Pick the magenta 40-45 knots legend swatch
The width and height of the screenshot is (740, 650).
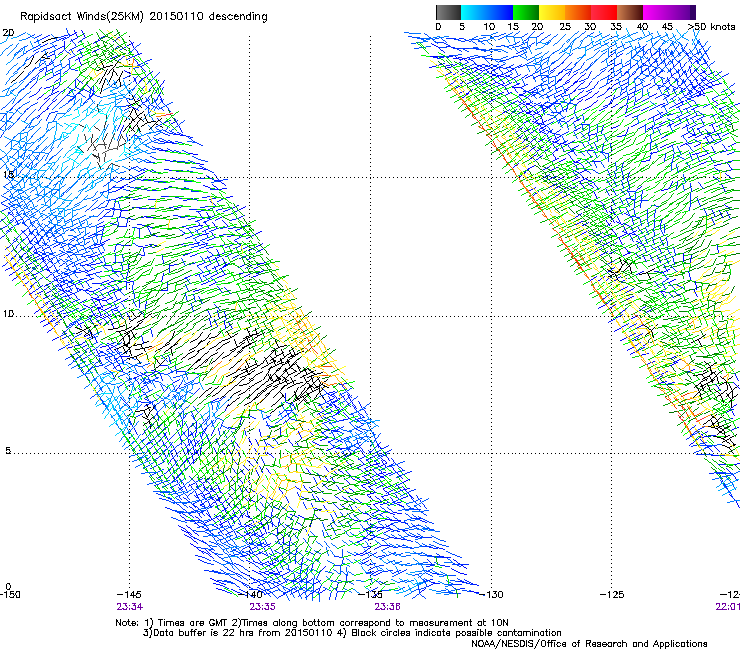click(x=656, y=12)
